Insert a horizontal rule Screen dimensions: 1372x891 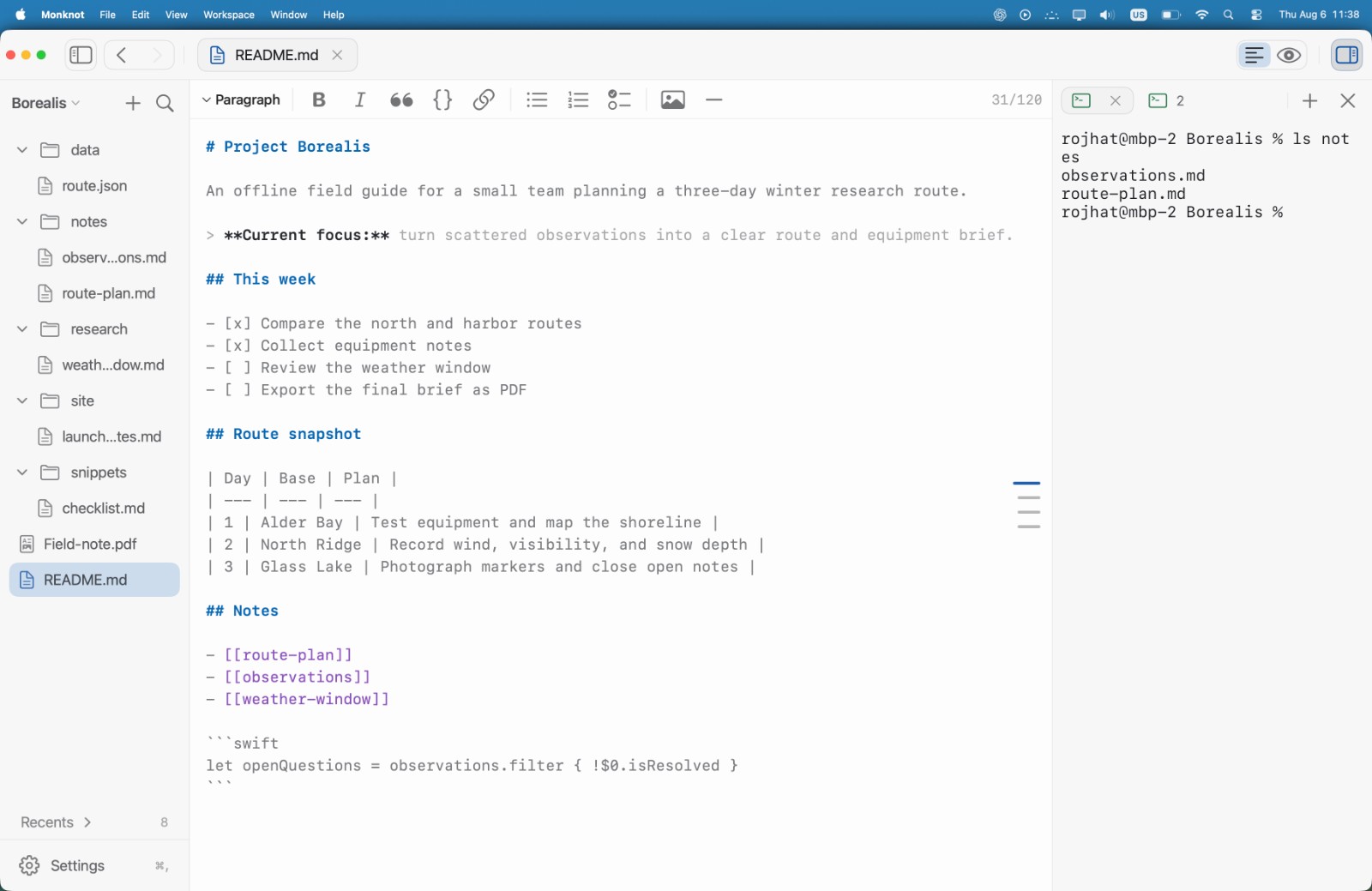pos(713,99)
